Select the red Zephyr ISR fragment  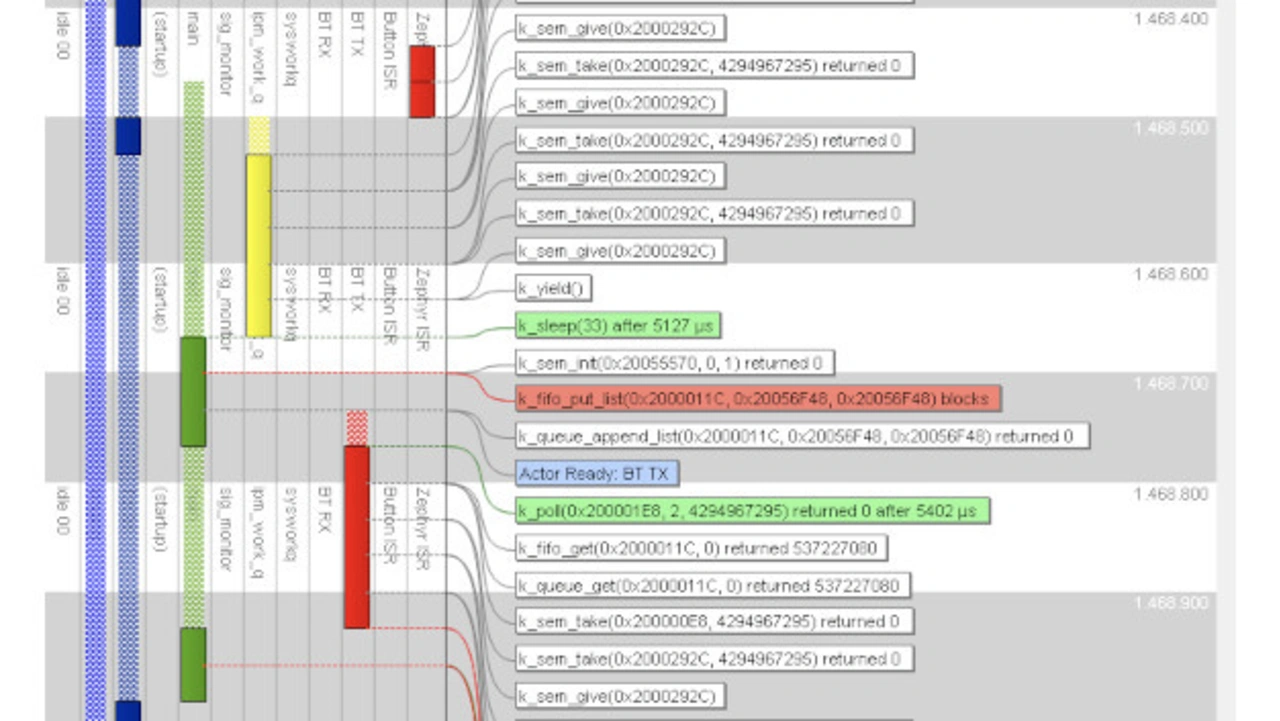pos(422,81)
